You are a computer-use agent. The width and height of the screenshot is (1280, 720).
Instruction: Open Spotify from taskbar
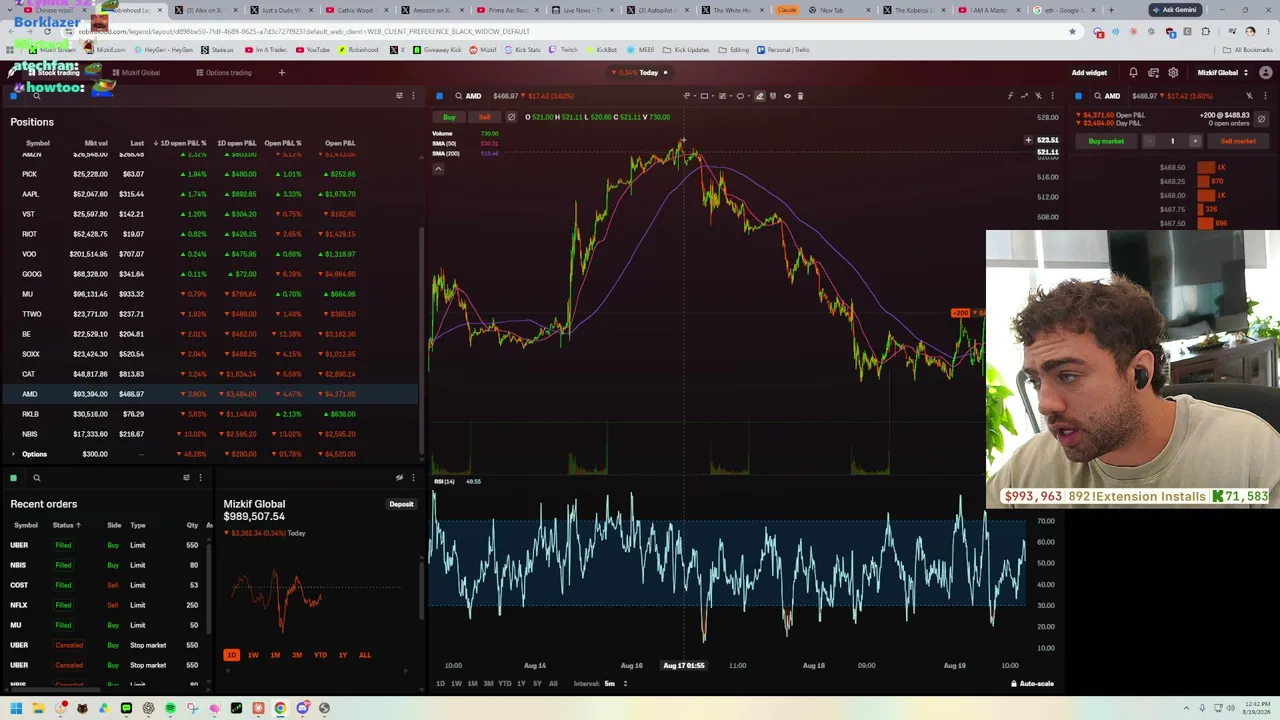170,708
